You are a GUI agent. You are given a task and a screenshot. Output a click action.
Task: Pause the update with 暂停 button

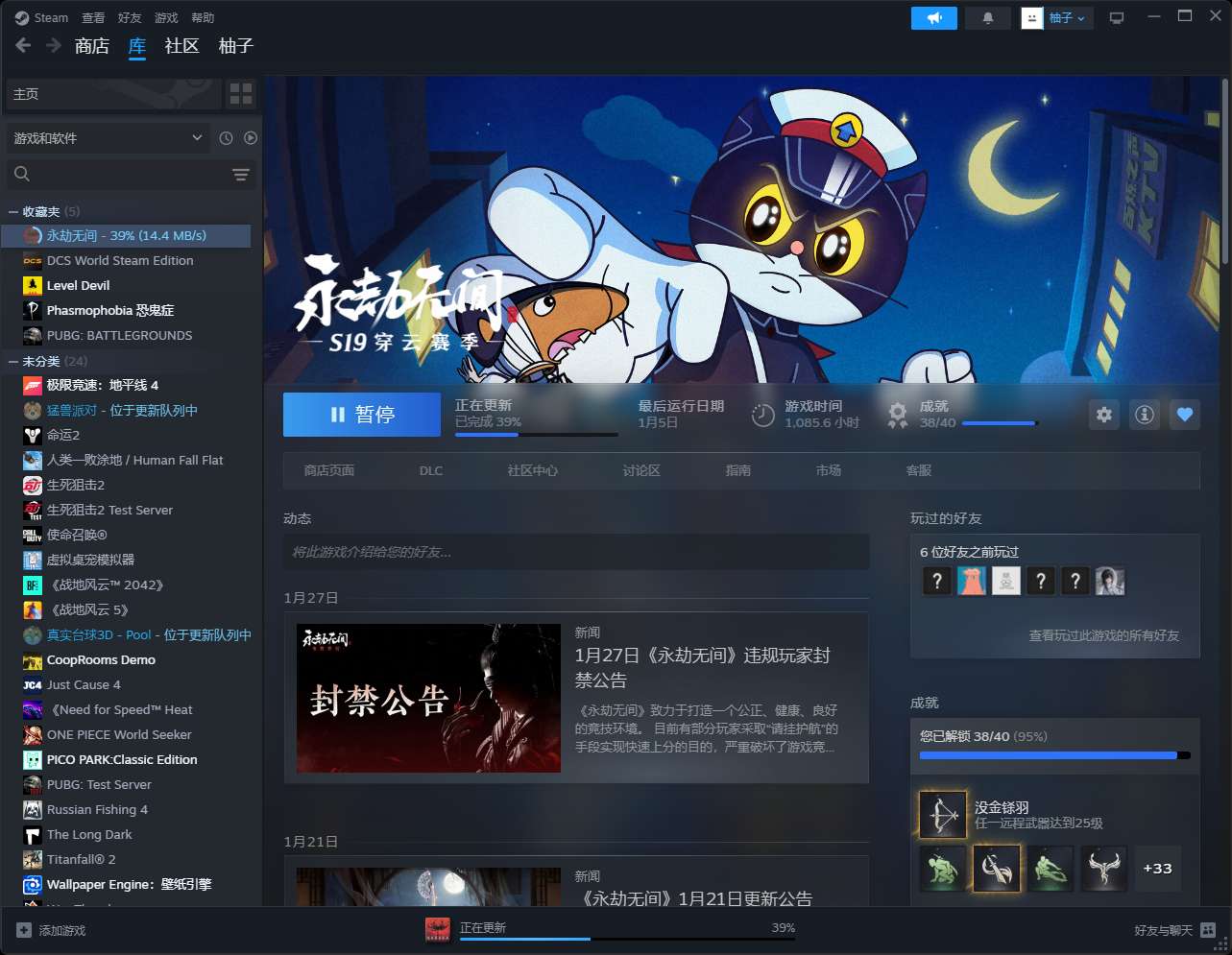(362, 415)
